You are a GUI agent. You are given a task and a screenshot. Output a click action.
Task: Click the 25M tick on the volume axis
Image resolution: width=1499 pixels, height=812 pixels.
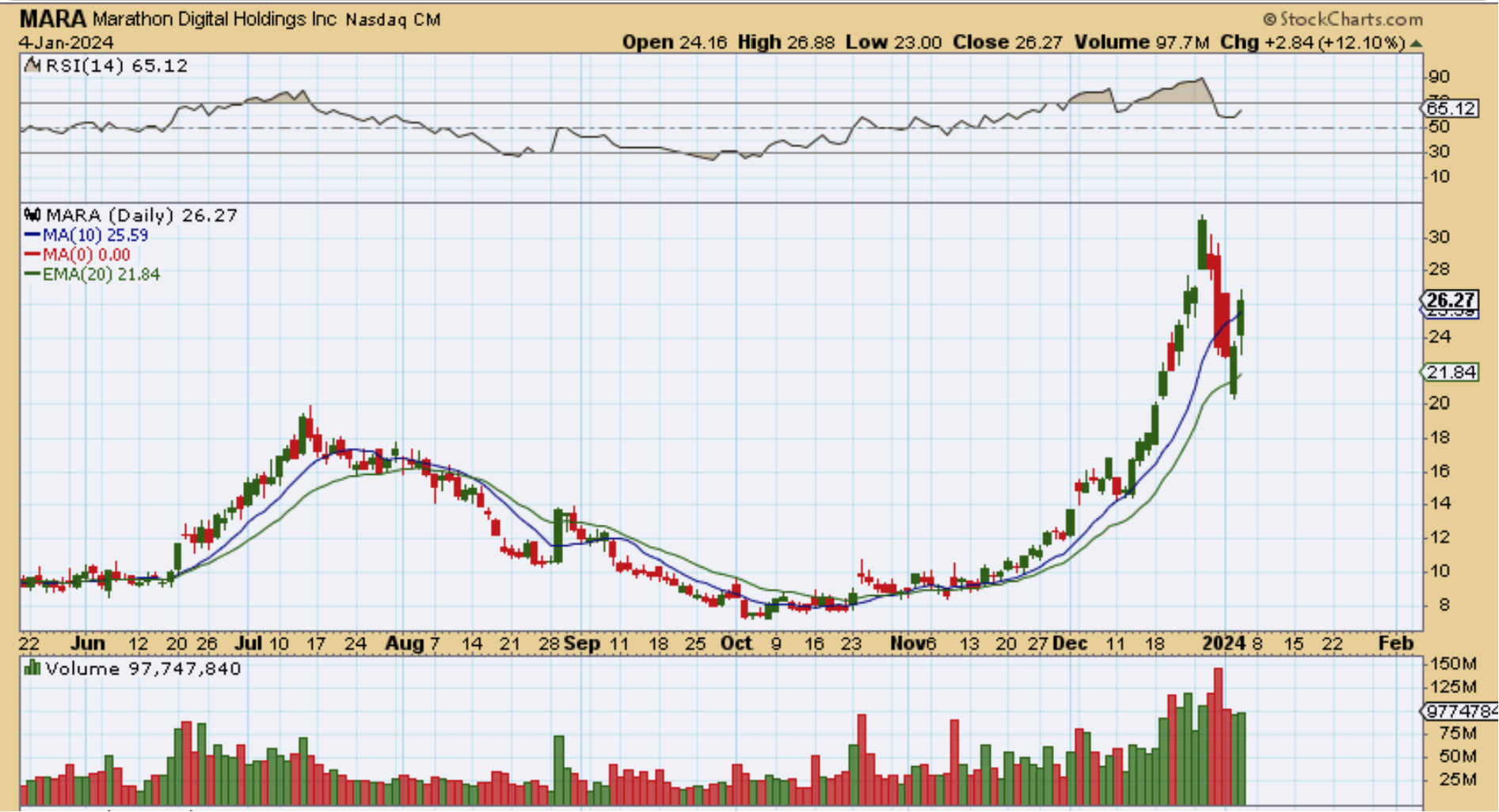pyautogui.click(x=1457, y=780)
